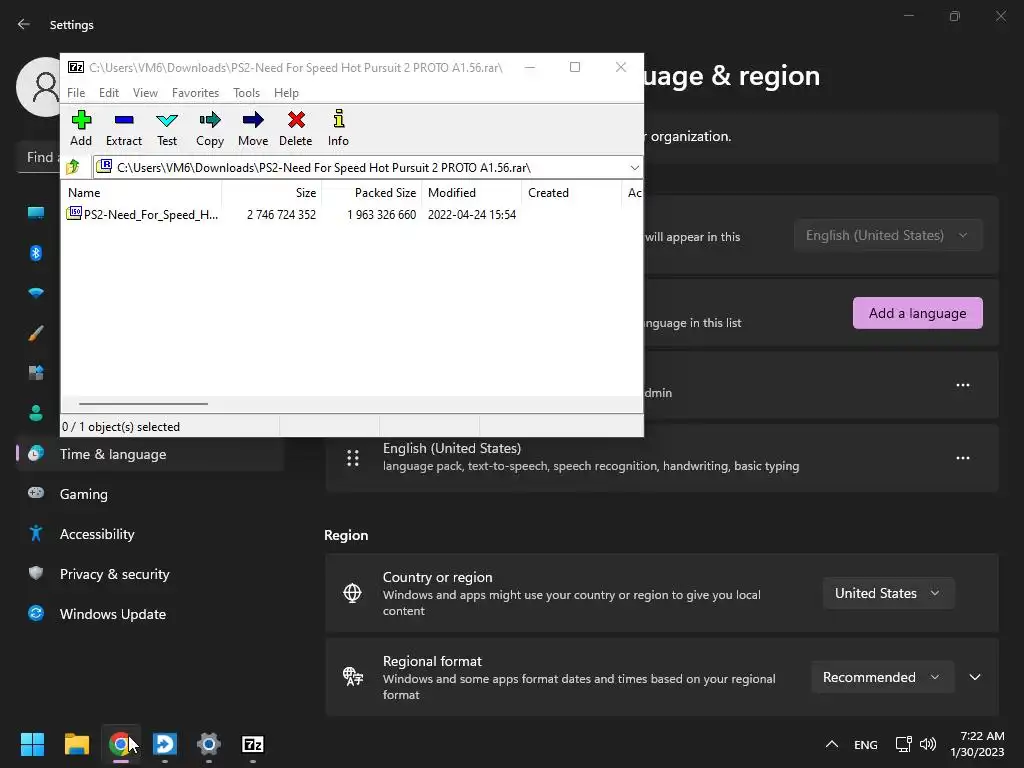Open Windows display language dropdown English (United States)

tap(888, 235)
